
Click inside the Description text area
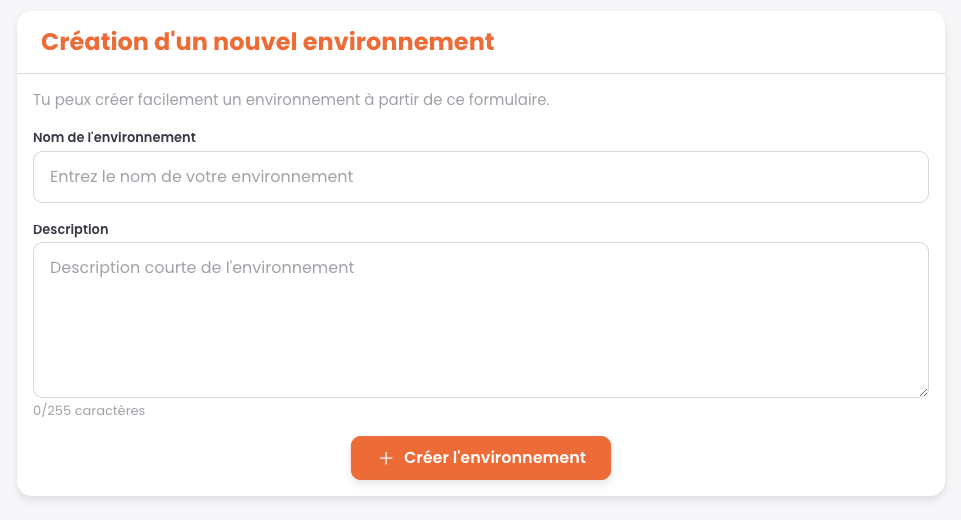coord(480,320)
